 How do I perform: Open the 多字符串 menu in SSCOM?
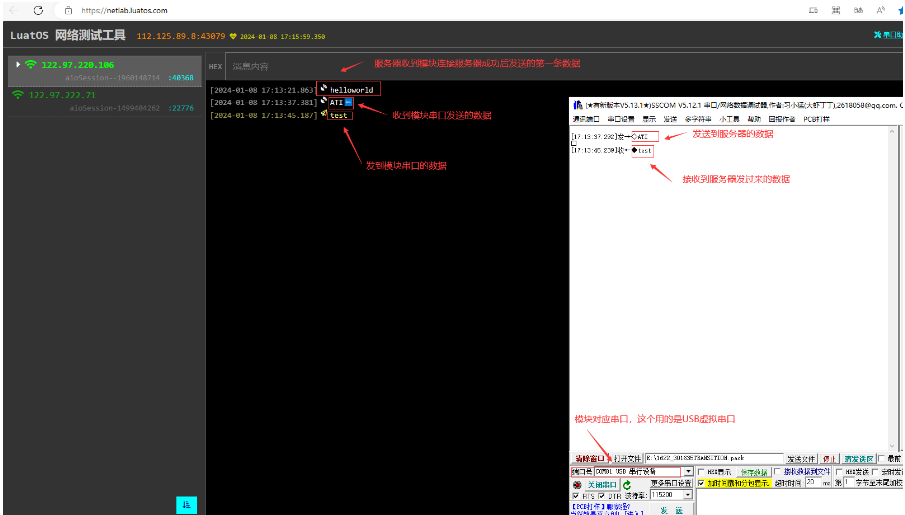(x=698, y=119)
